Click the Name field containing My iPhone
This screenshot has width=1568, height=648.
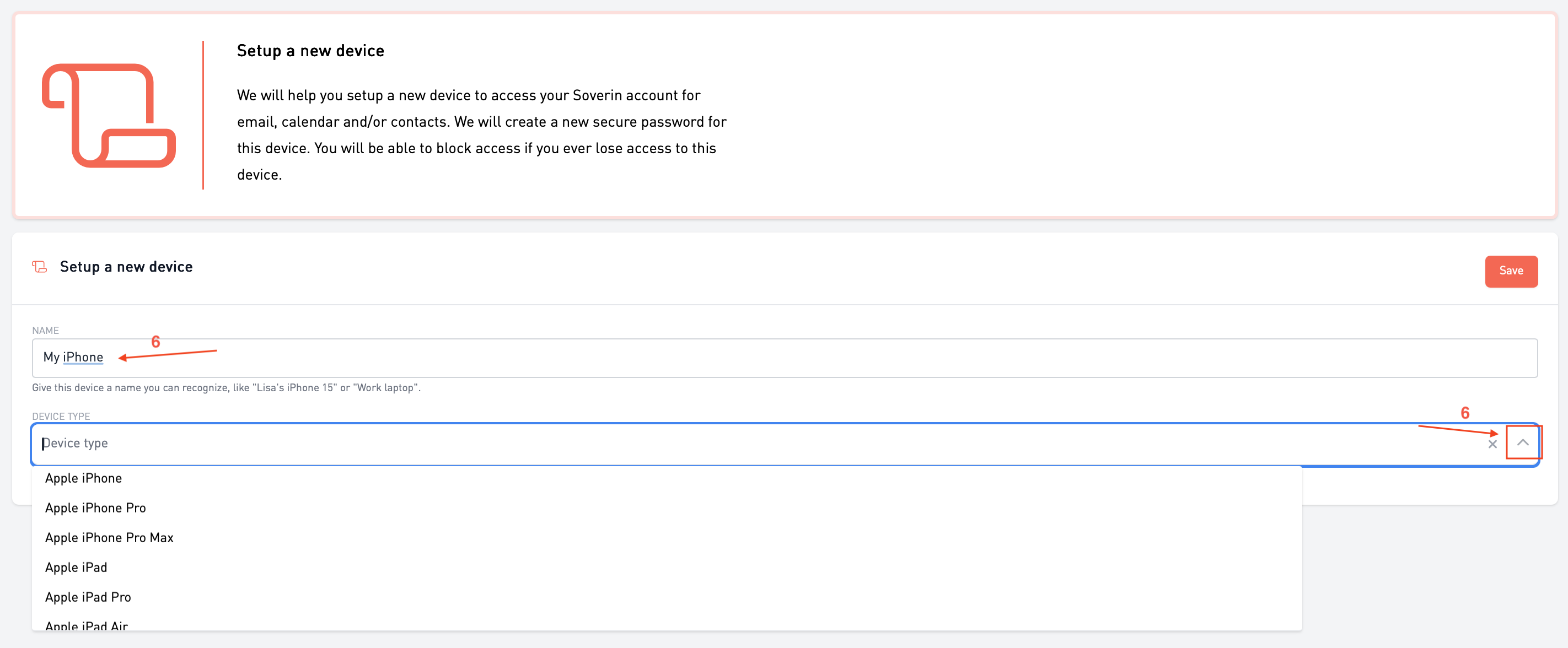(784, 358)
